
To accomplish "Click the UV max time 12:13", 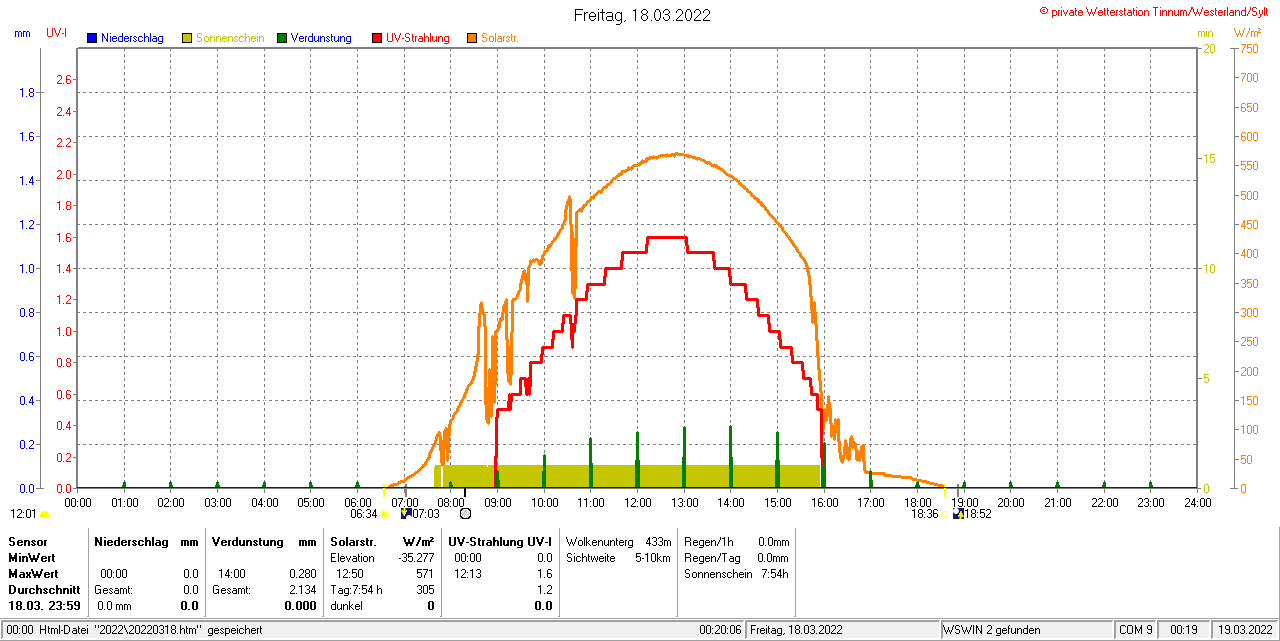I will (x=467, y=574).
